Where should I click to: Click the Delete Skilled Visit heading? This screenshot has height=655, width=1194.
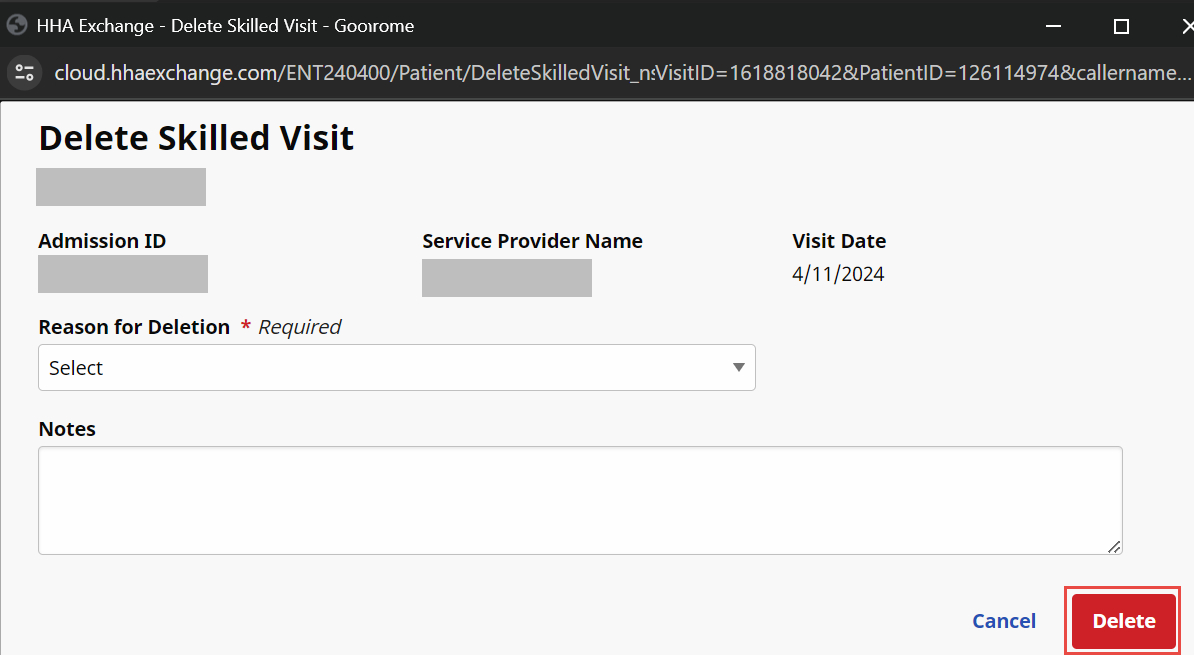(x=196, y=138)
